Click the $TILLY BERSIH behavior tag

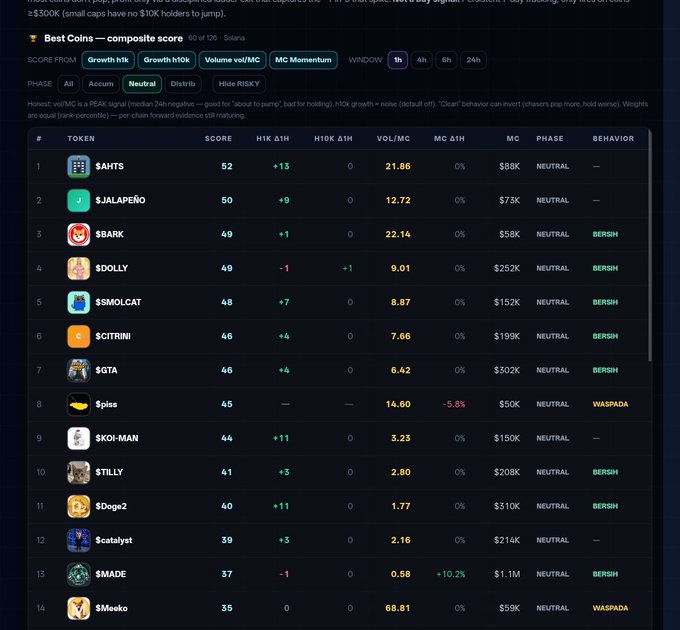[605, 472]
